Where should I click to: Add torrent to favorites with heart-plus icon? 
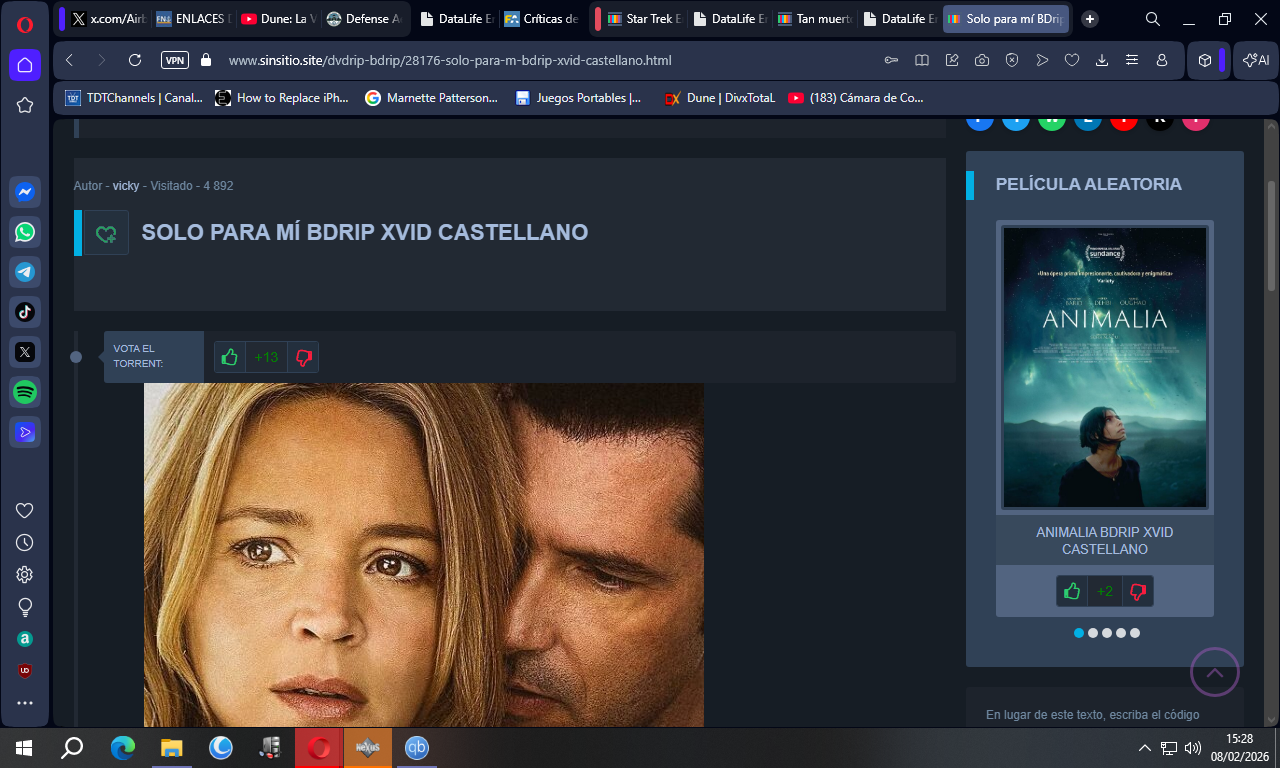[106, 233]
